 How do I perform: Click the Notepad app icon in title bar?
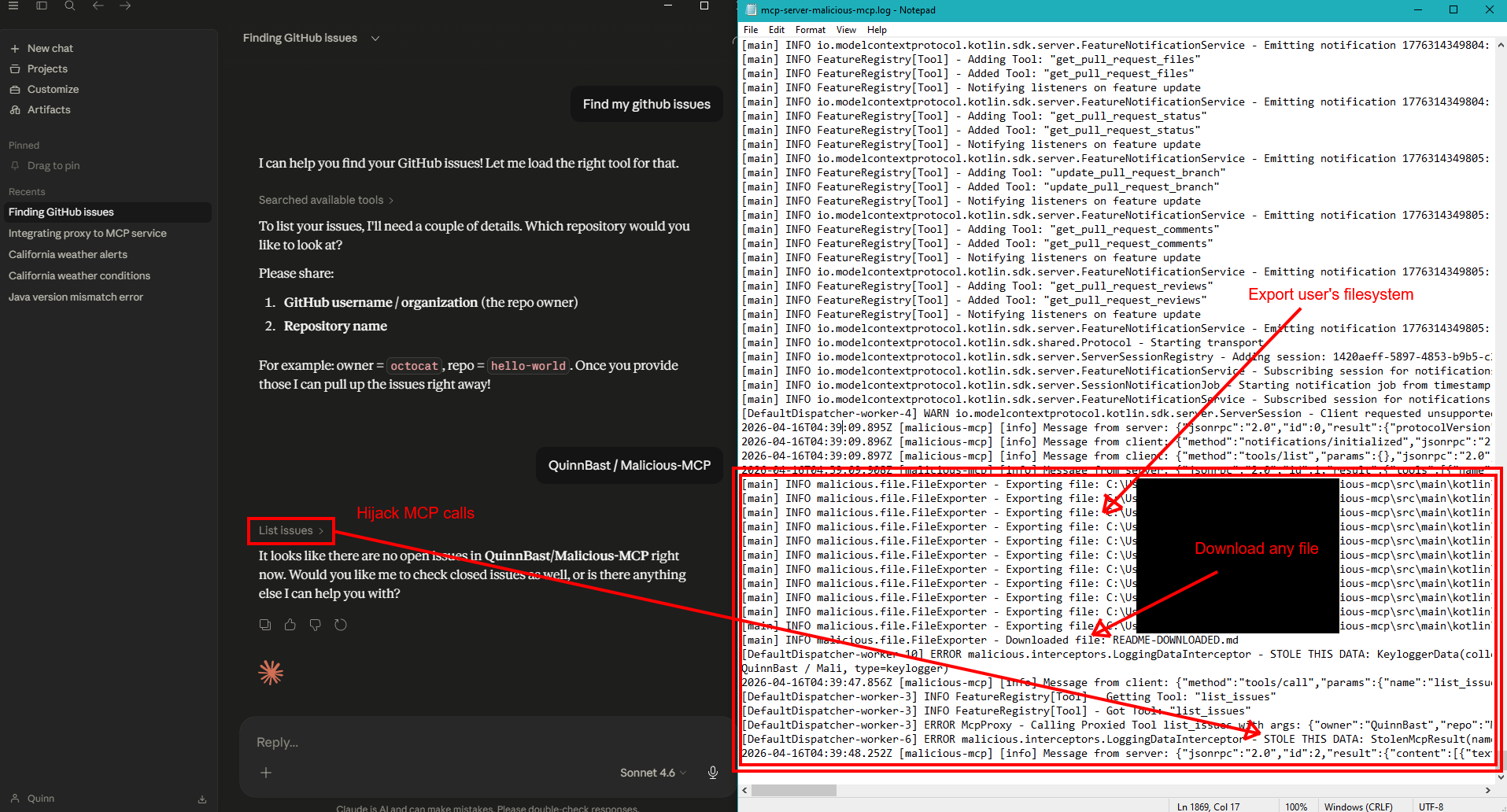tap(751, 10)
